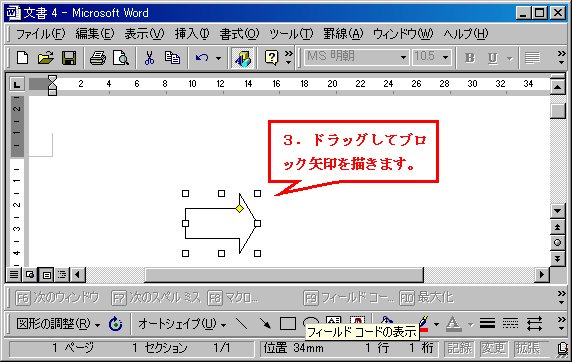
Task: Open a file with the folder icon
Action: [x=45, y=58]
